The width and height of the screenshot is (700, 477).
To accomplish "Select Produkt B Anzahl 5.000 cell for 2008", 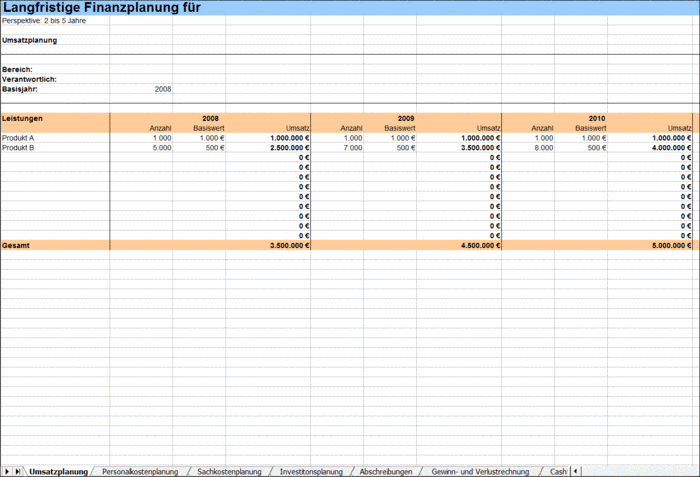I will 141,148.
